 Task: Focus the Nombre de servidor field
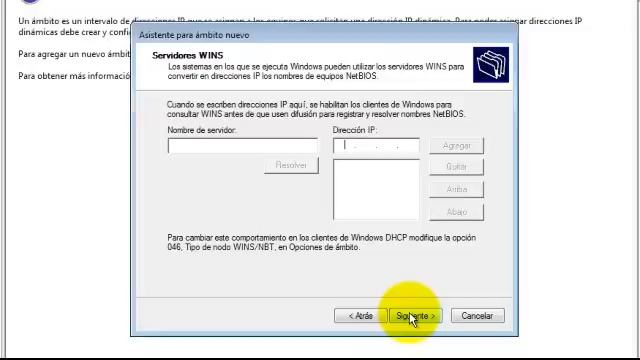pos(242,146)
